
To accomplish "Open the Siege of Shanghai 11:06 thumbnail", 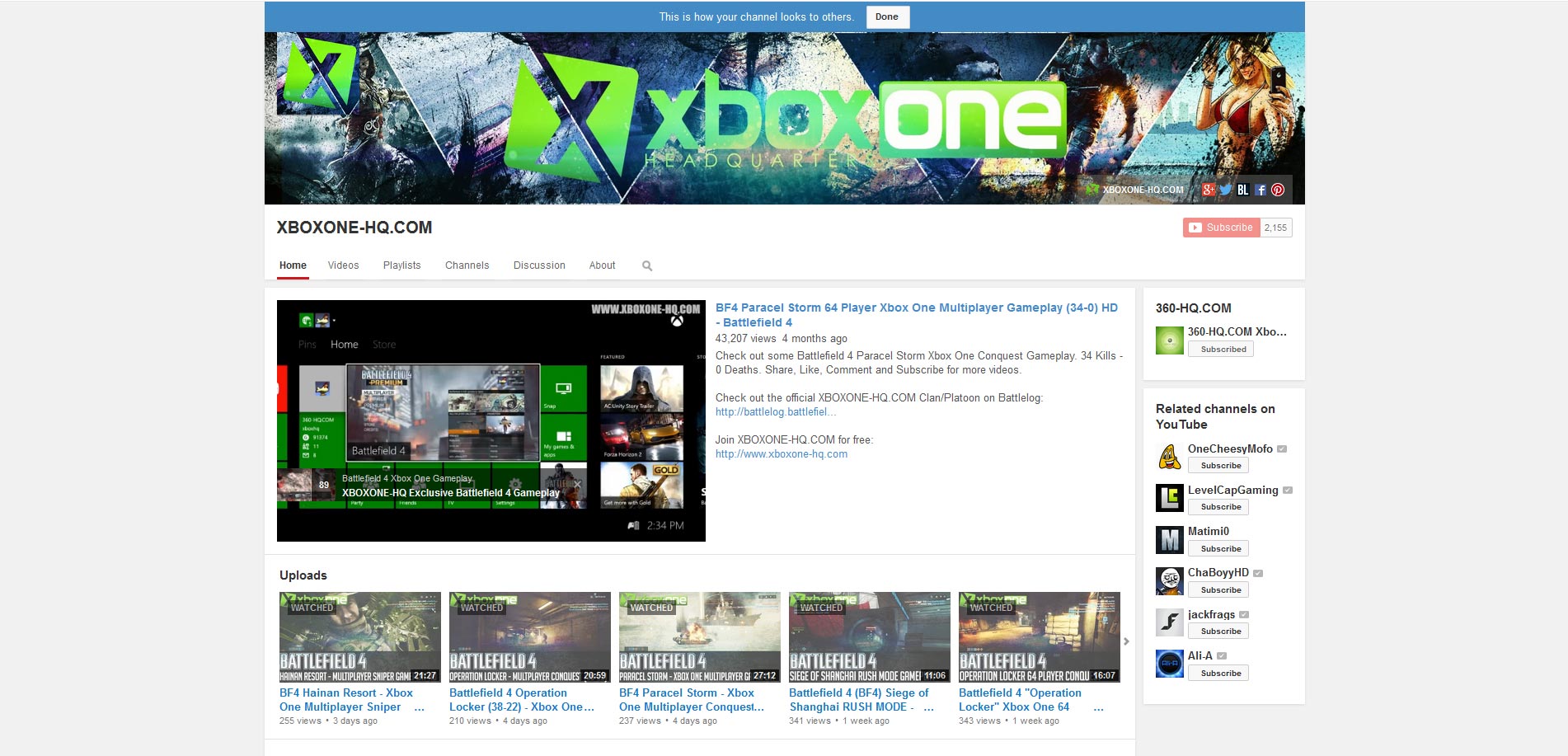I will pos(870,636).
